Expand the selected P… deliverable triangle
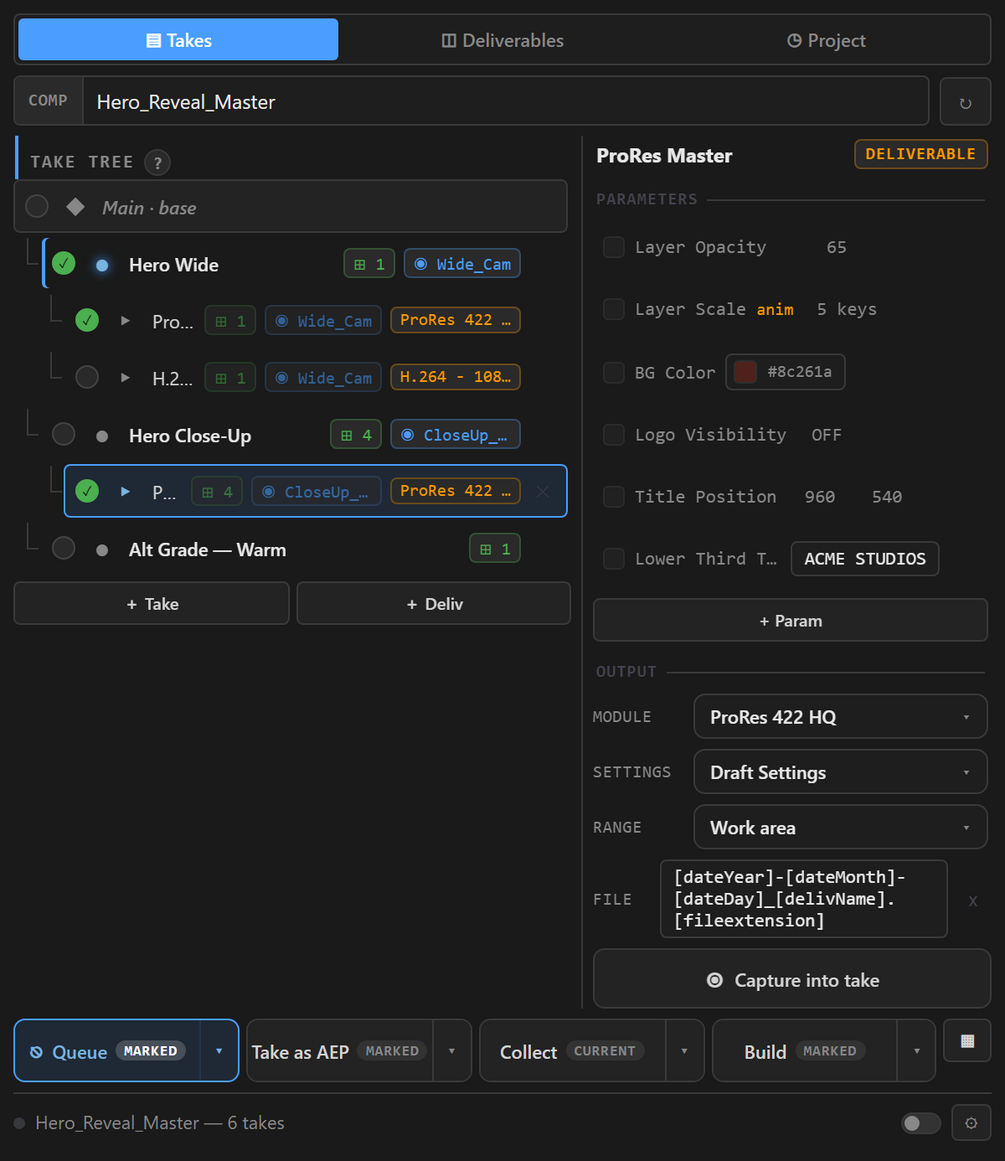1005x1161 pixels. [x=125, y=491]
